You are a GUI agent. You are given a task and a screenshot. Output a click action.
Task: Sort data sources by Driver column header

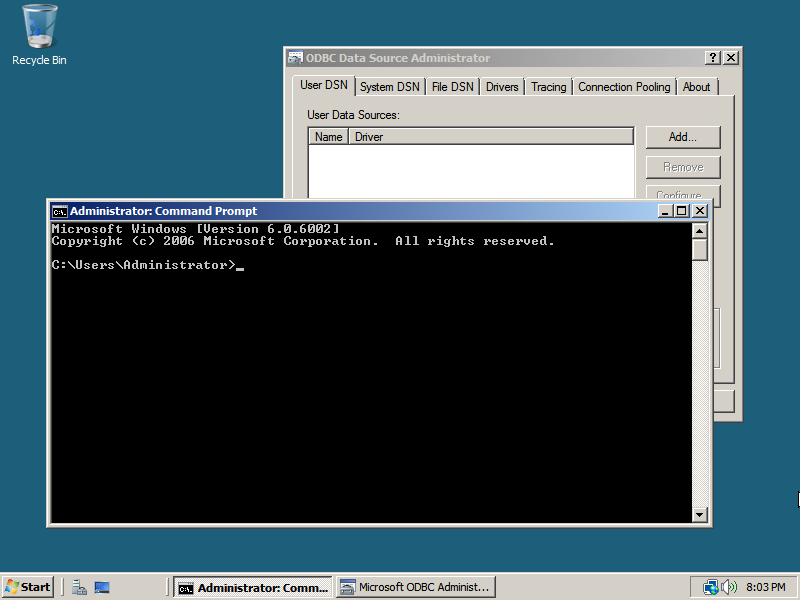click(490, 137)
